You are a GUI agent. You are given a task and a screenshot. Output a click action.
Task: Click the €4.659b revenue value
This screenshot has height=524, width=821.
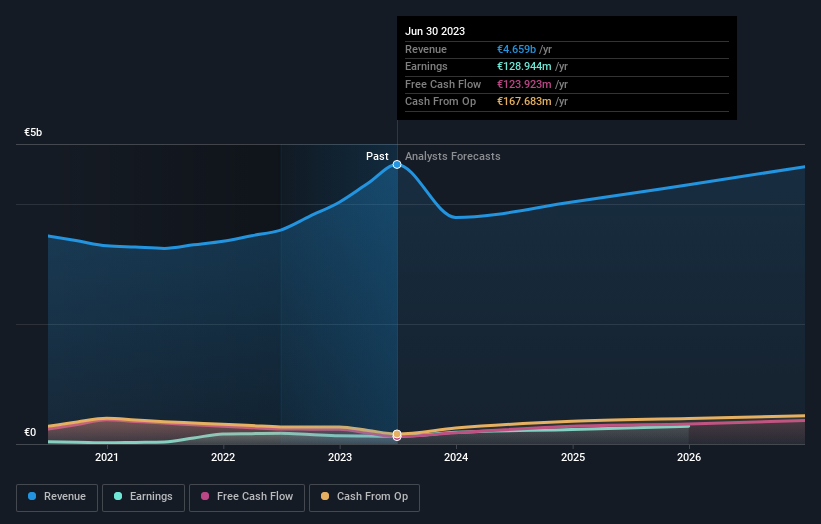pos(516,49)
